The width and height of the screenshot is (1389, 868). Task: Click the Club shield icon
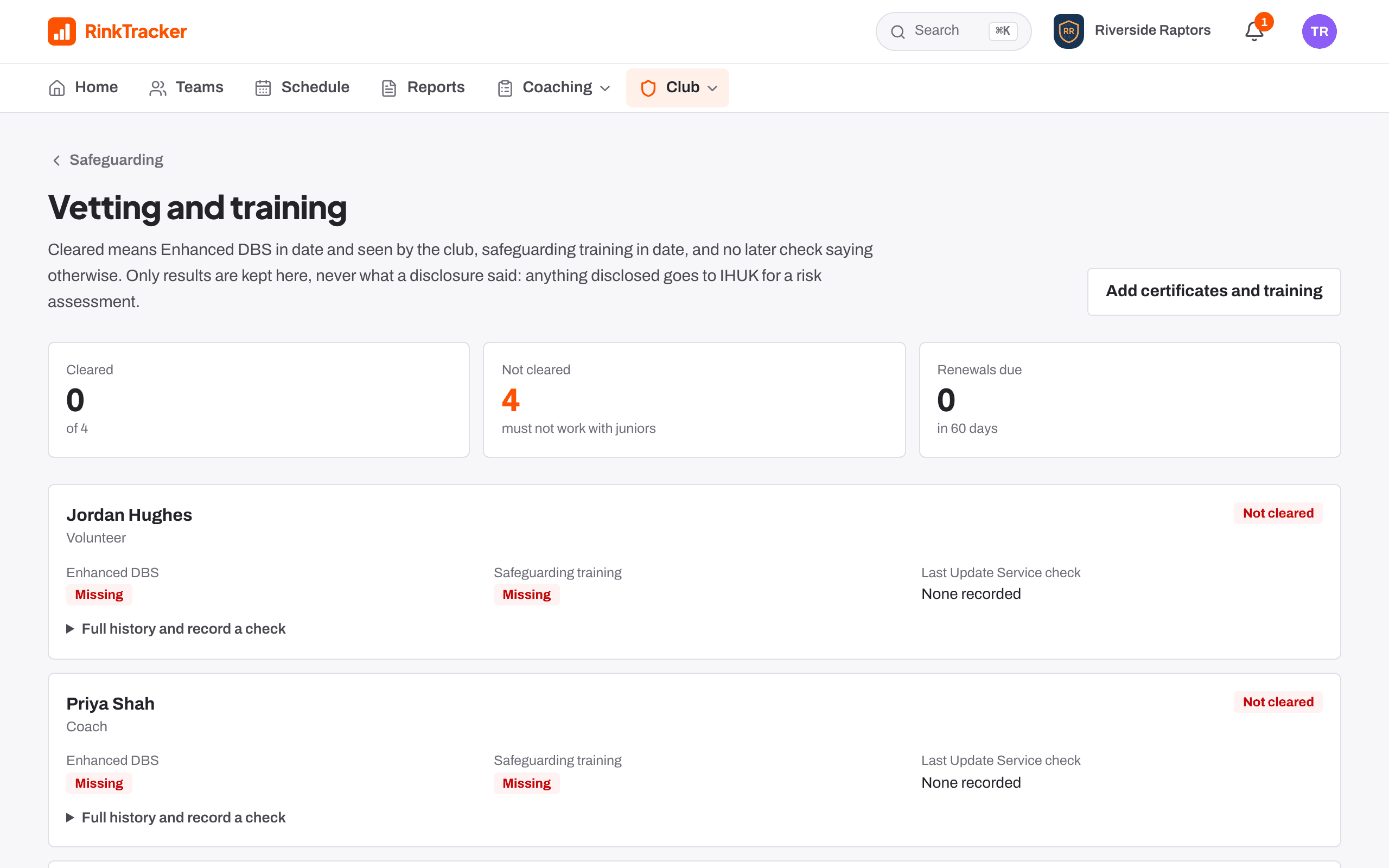(648, 88)
